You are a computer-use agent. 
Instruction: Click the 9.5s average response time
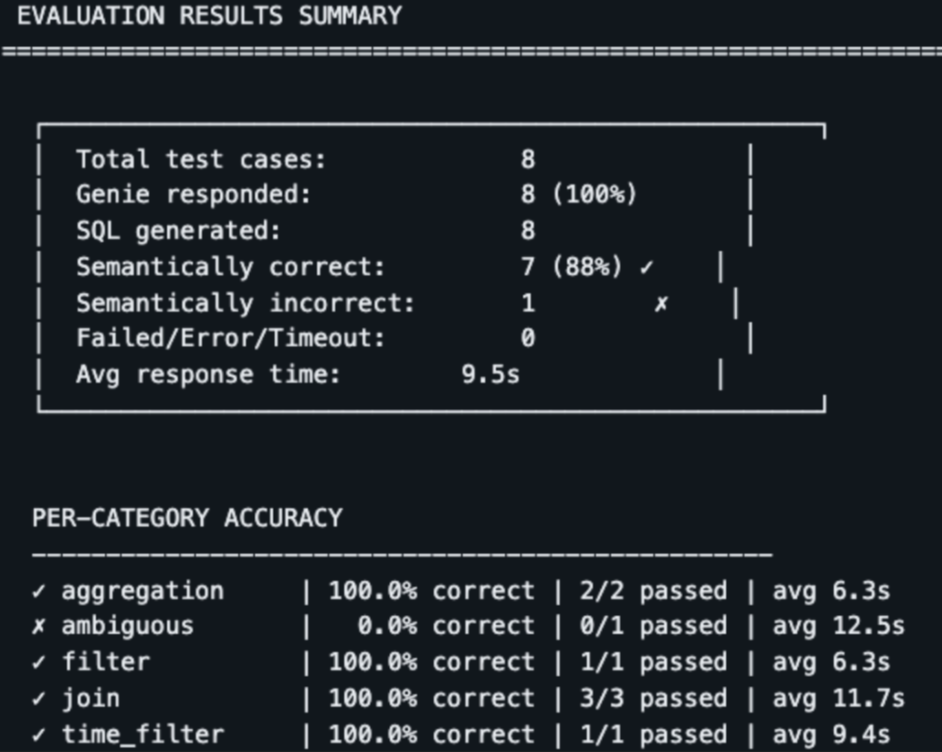[x=490, y=374]
